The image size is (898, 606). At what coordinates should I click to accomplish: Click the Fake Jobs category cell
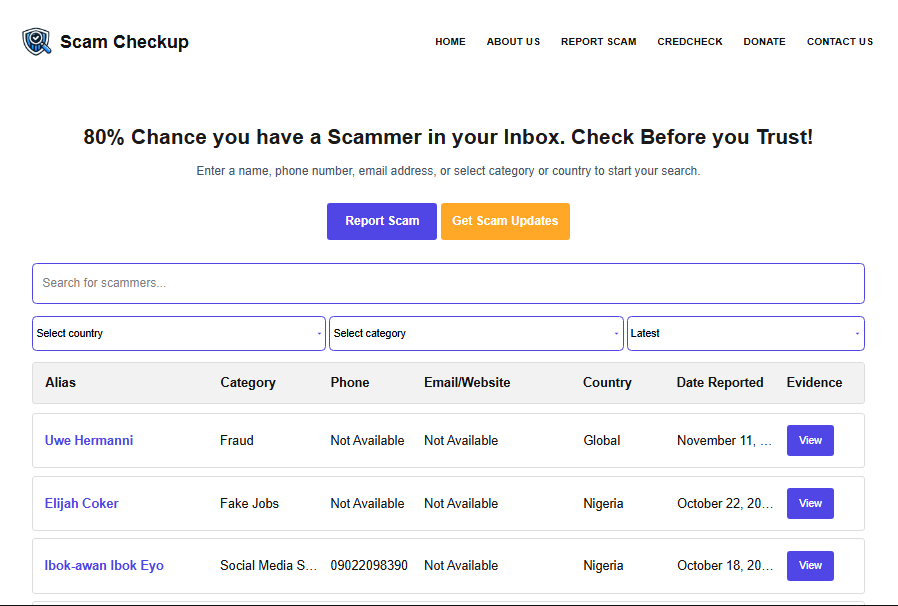249,503
